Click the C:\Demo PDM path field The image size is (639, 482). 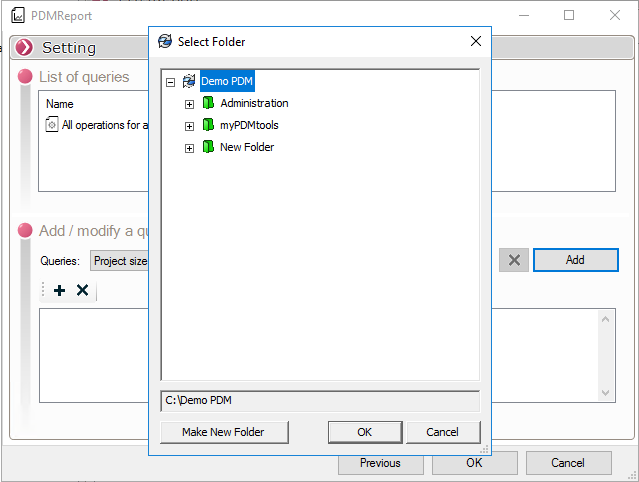[320, 401]
